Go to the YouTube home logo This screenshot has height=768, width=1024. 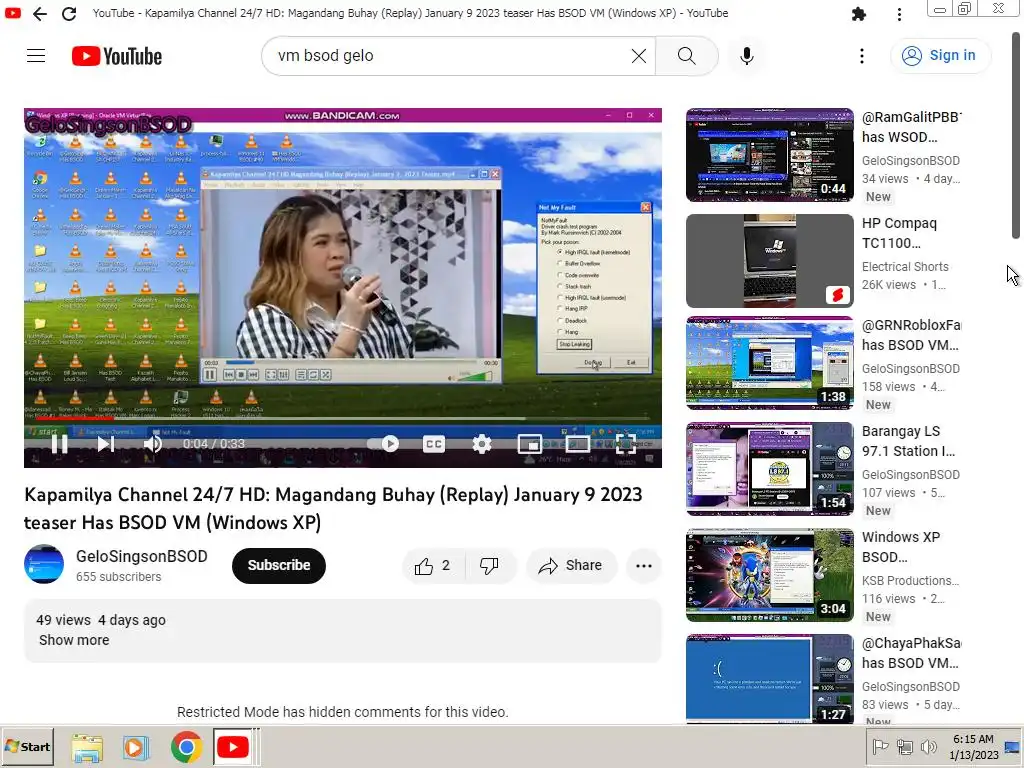coord(117,56)
